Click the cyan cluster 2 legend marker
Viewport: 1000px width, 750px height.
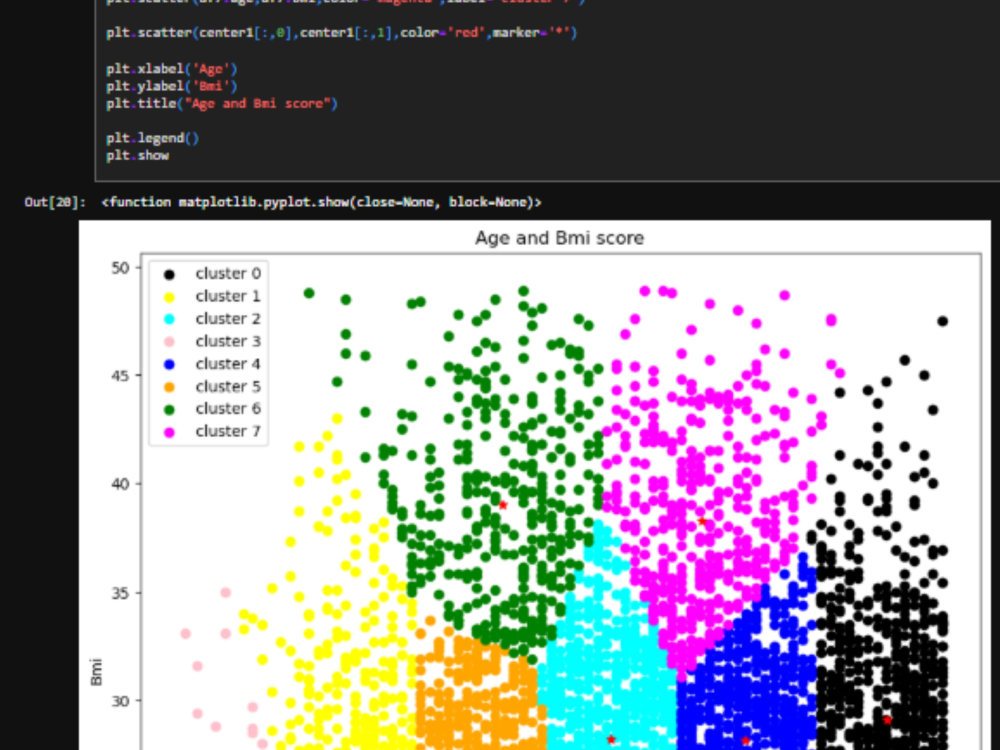(169, 320)
